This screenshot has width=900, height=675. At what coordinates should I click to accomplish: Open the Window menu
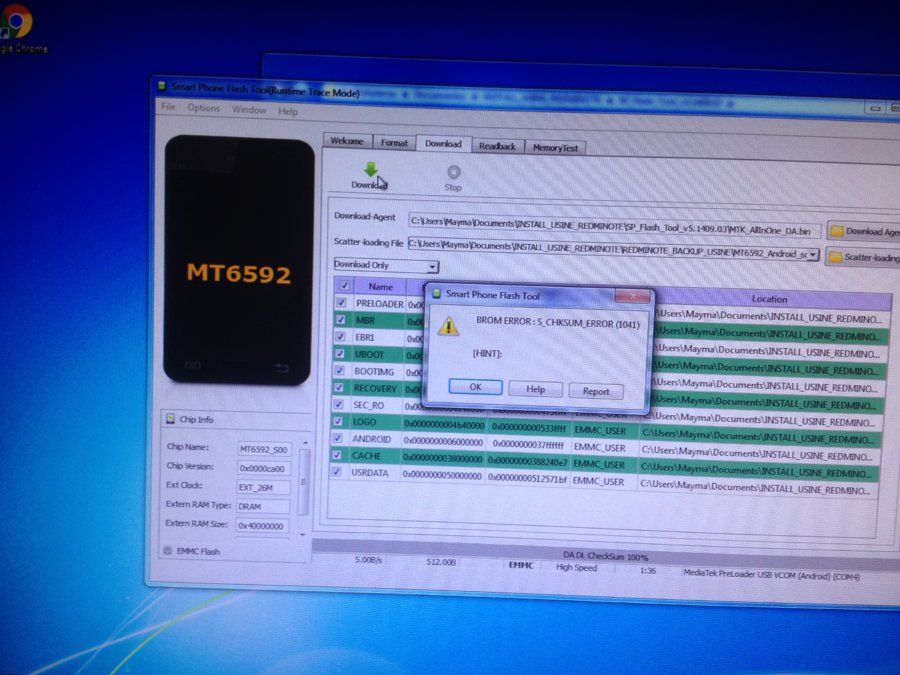pos(249,110)
